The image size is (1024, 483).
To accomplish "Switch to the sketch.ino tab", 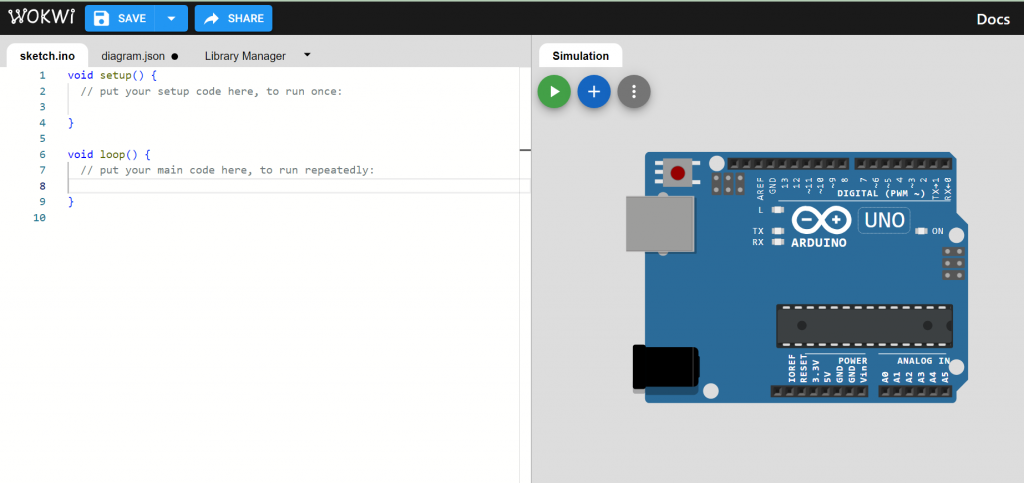I will (x=47, y=56).
